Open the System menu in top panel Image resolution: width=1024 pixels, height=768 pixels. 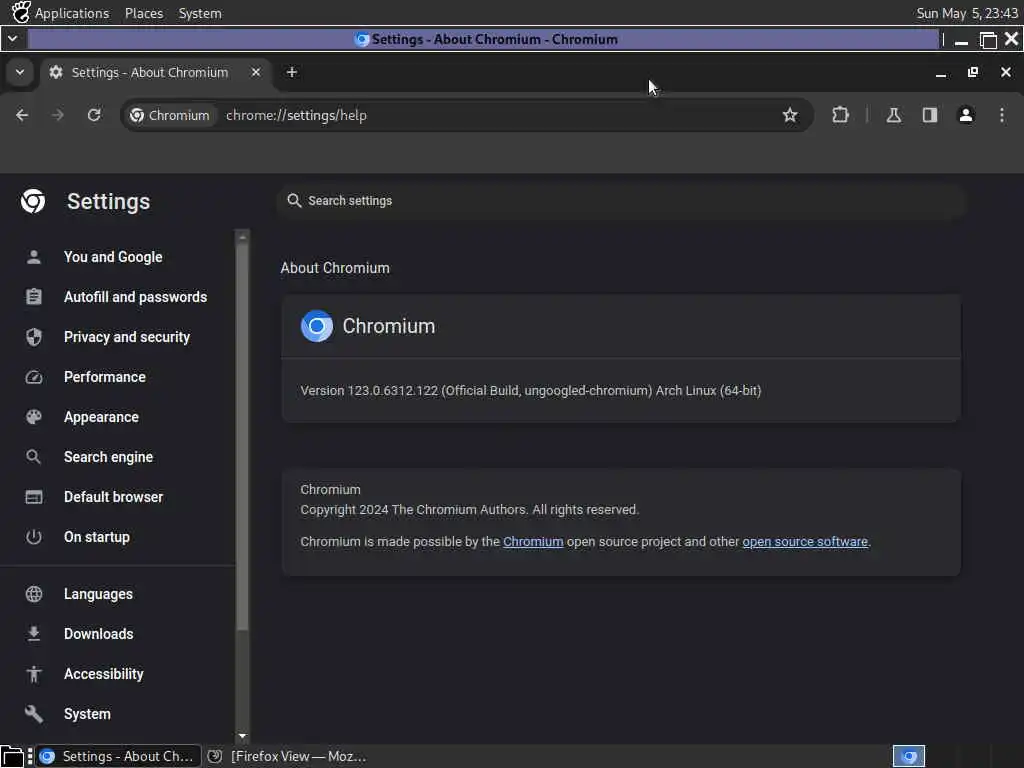200,13
